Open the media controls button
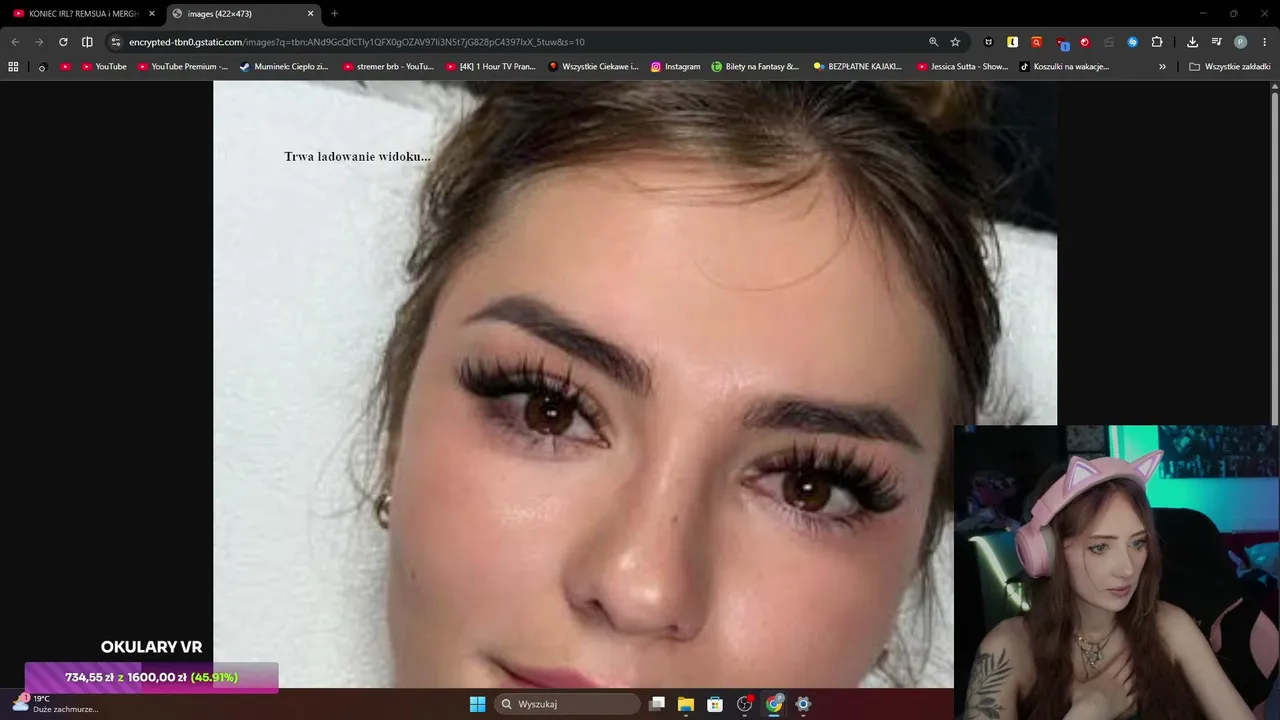This screenshot has height=720, width=1280. tap(1216, 42)
